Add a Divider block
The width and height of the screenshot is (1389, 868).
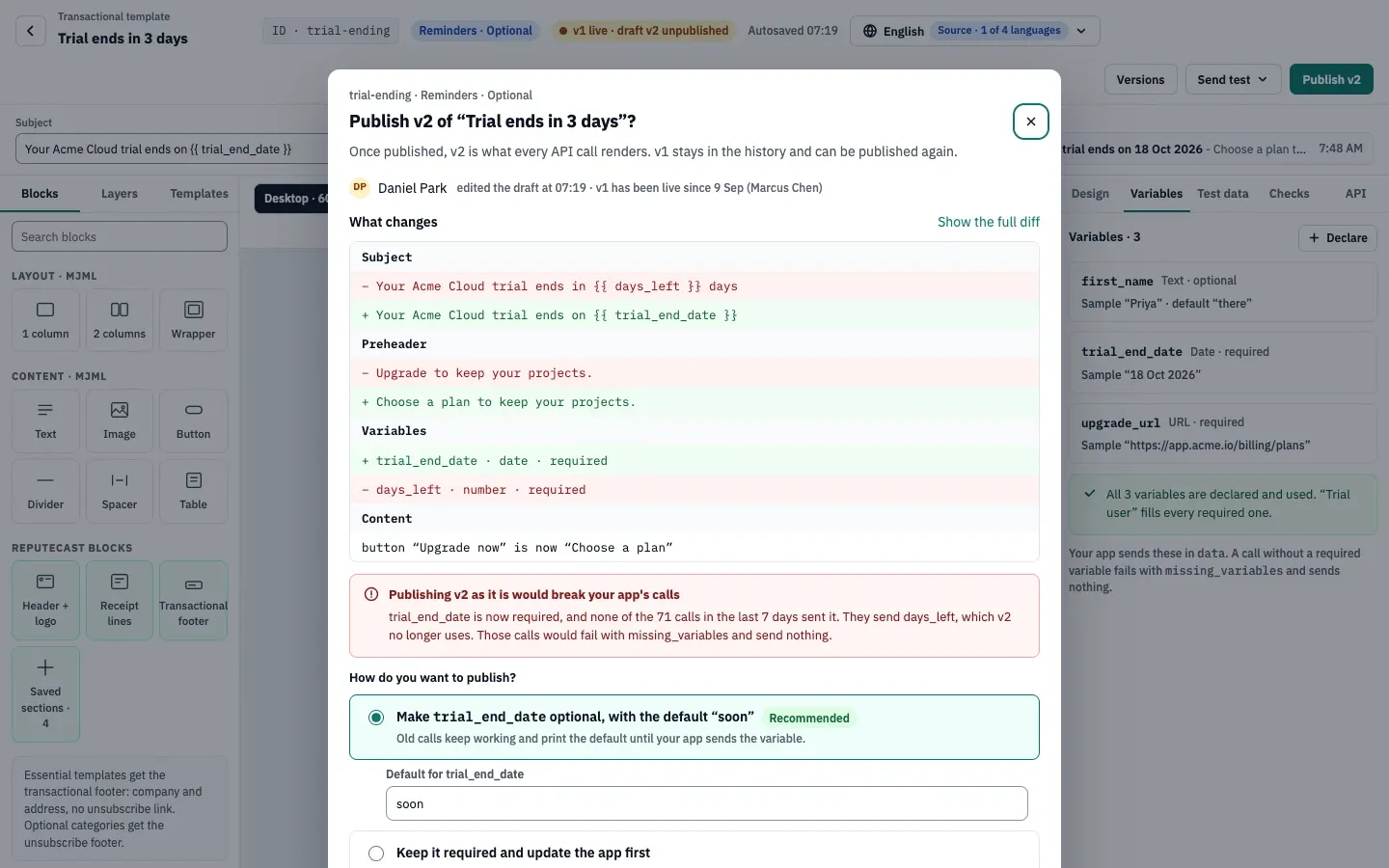pyautogui.click(x=45, y=491)
